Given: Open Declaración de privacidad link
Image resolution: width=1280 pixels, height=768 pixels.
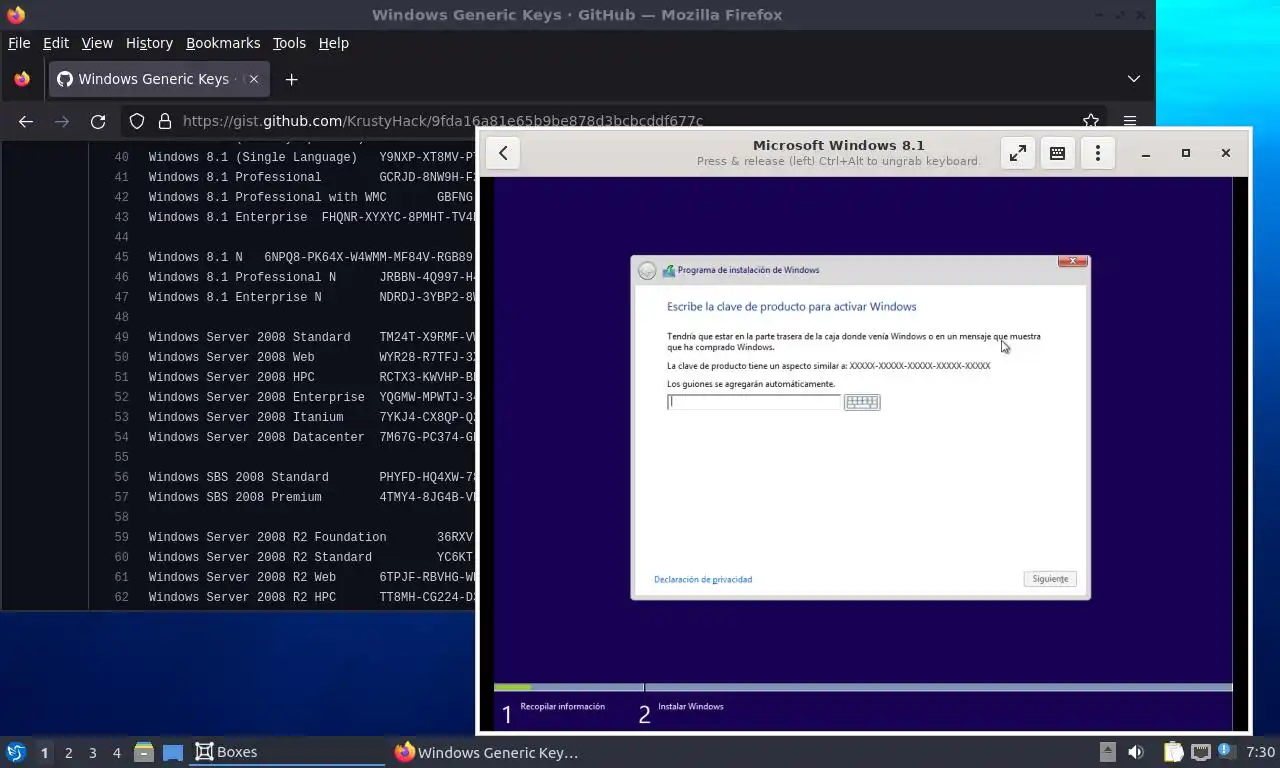Looking at the screenshot, I should tap(703, 579).
